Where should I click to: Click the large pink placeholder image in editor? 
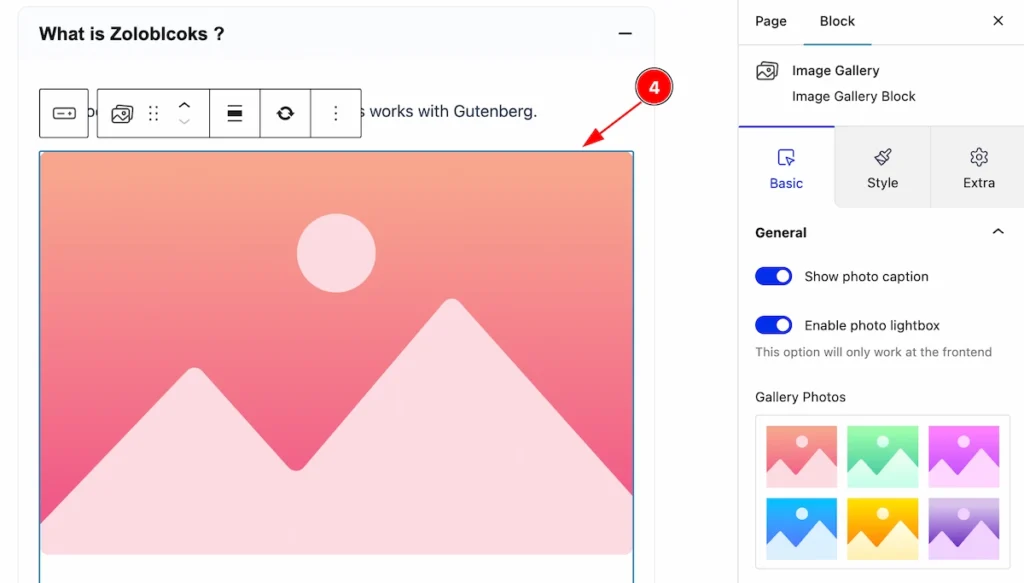point(336,353)
